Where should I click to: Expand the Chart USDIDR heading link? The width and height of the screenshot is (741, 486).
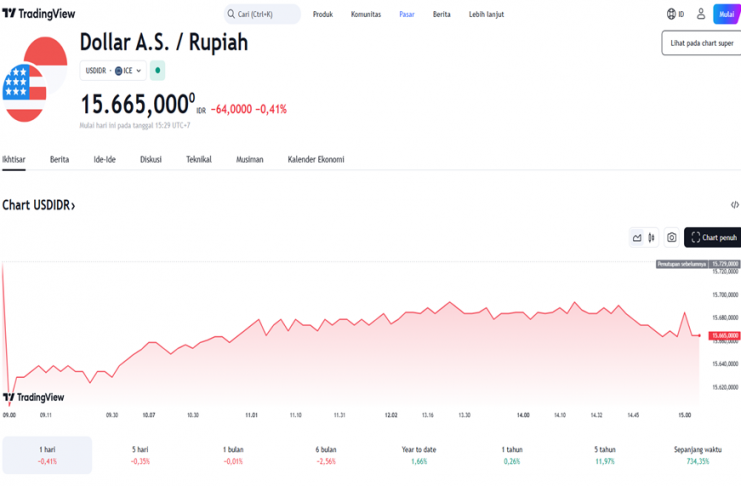pyautogui.click(x=39, y=205)
